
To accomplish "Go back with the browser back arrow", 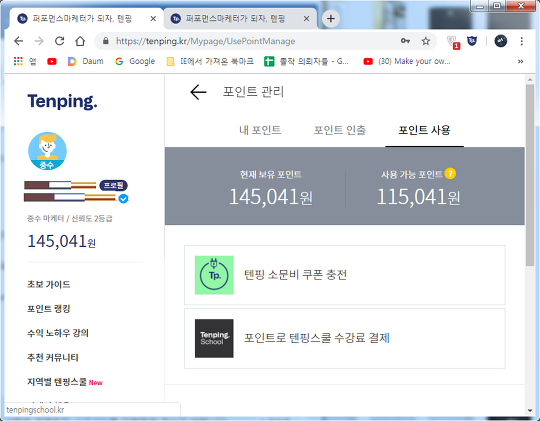I will click(19, 41).
